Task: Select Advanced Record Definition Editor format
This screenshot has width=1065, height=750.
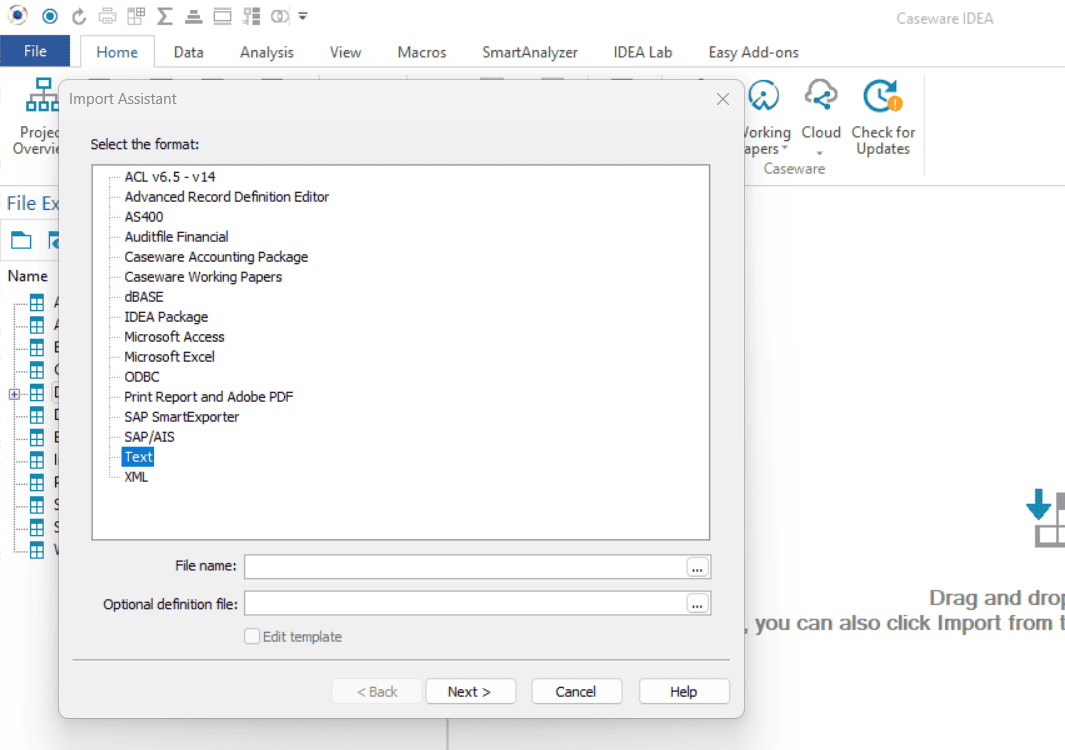Action: 226,197
